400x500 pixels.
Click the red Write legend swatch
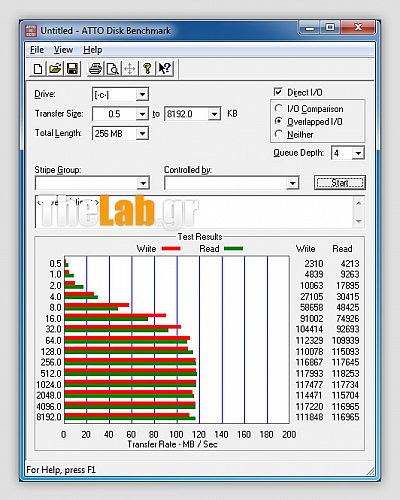(x=171, y=249)
